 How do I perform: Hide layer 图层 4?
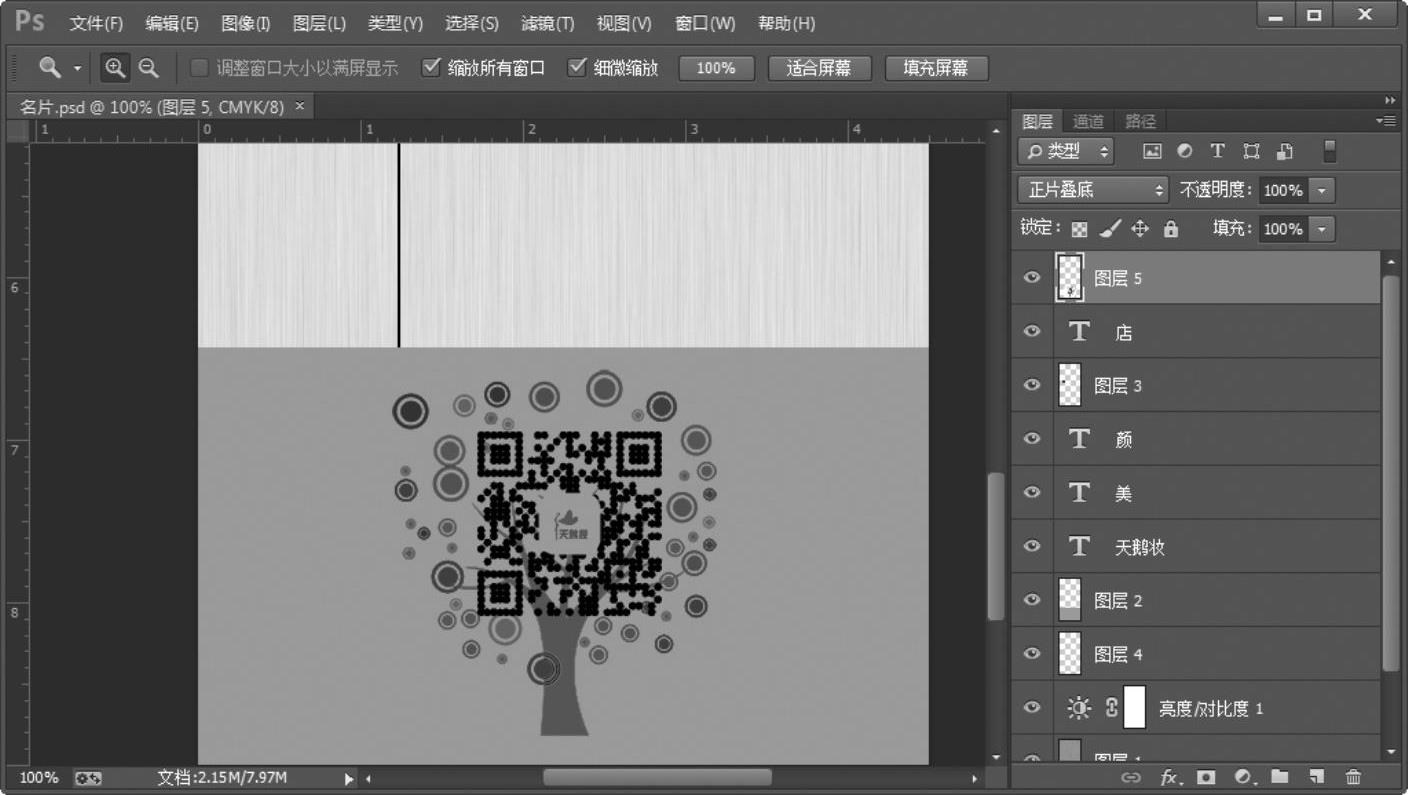(x=1032, y=654)
